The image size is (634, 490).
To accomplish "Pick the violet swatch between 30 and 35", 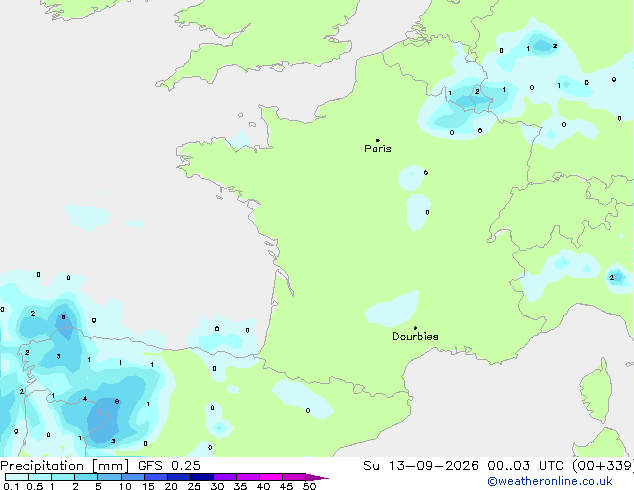I will coord(225,477).
